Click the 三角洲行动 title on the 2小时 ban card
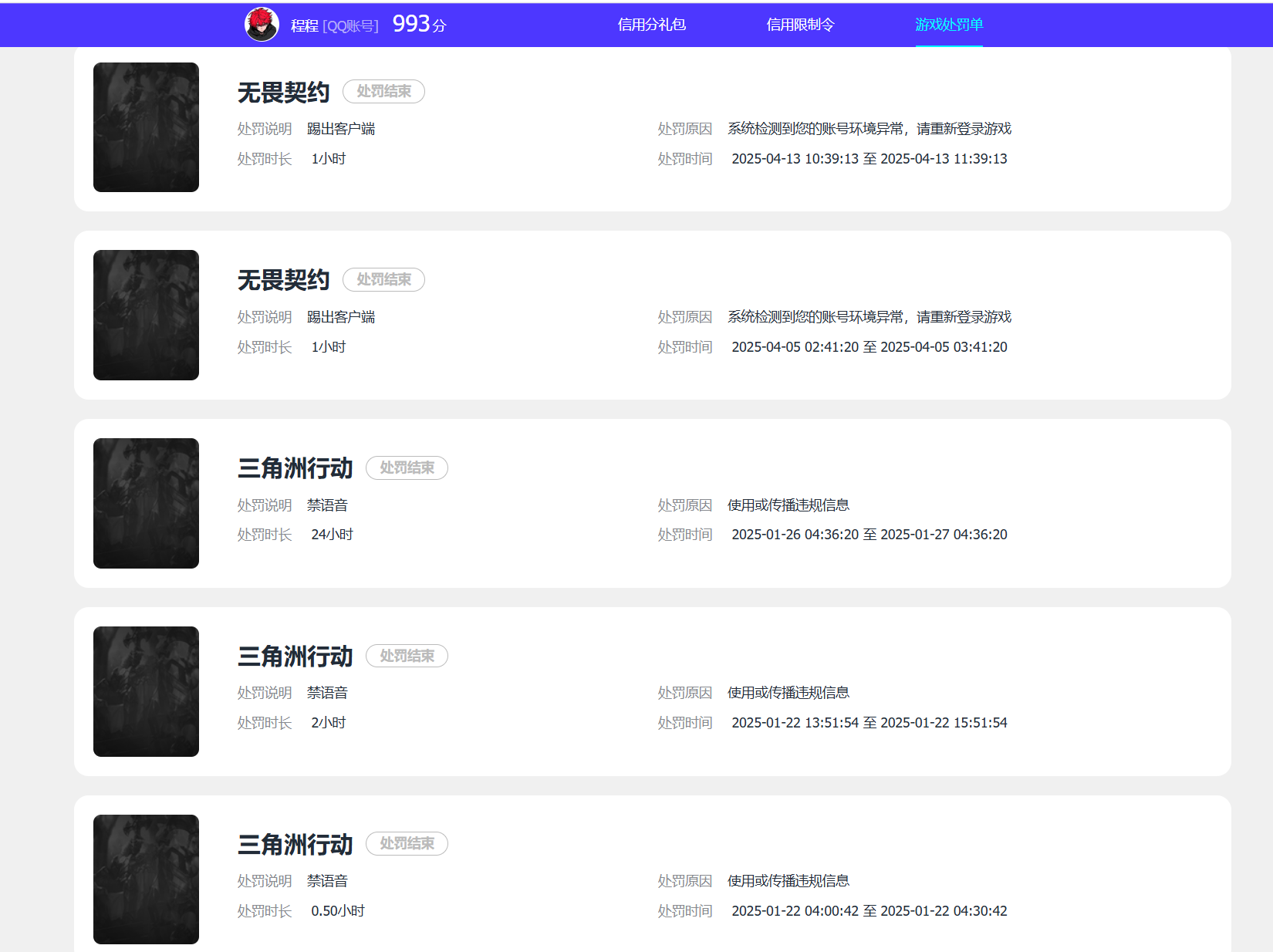Screen dimensions: 1273x952 pos(295,656)
